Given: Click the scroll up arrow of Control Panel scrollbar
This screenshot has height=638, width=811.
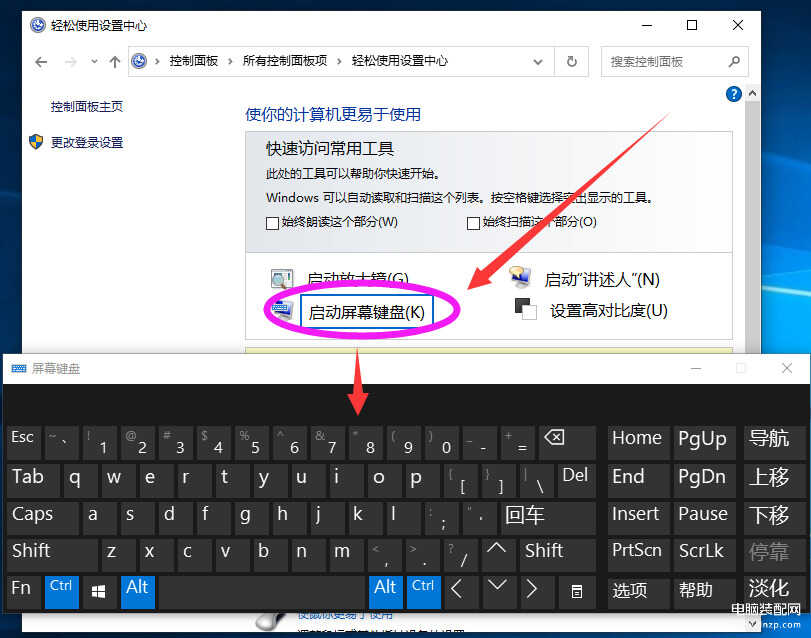Looking at the screenshot, I should 753,94.
